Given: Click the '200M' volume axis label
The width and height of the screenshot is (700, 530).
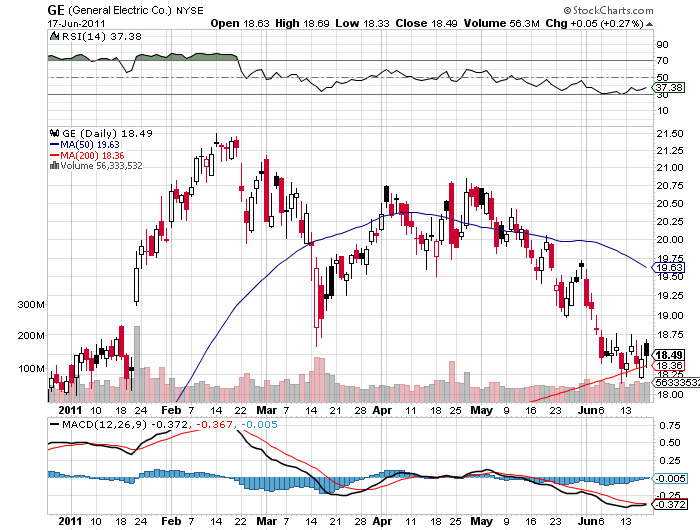Looking at the screenshot, I should (x=31, y=335).
